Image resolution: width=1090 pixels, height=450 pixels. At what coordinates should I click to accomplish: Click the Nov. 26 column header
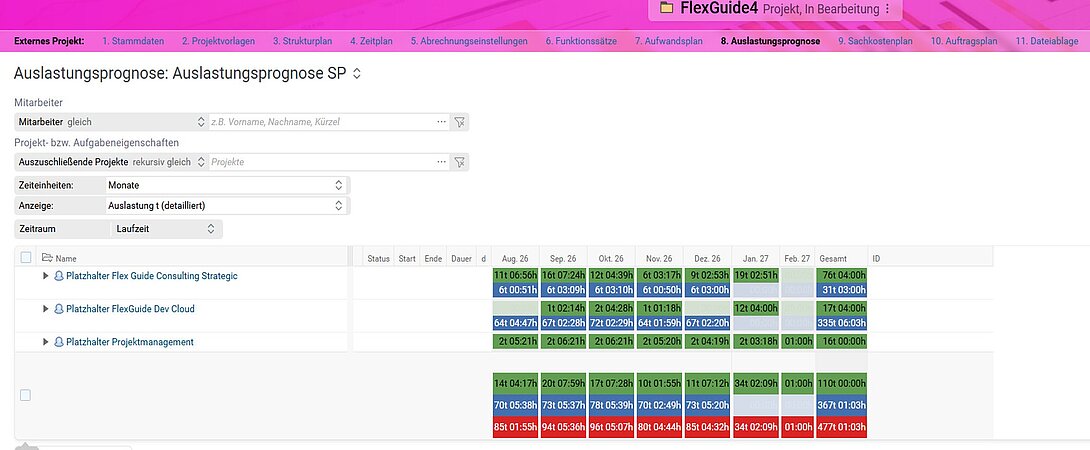(x=659, y=258)
